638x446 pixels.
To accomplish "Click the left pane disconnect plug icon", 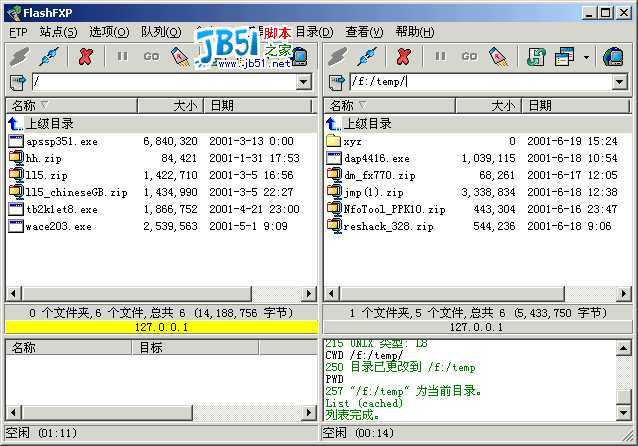I will coord(49,57).
